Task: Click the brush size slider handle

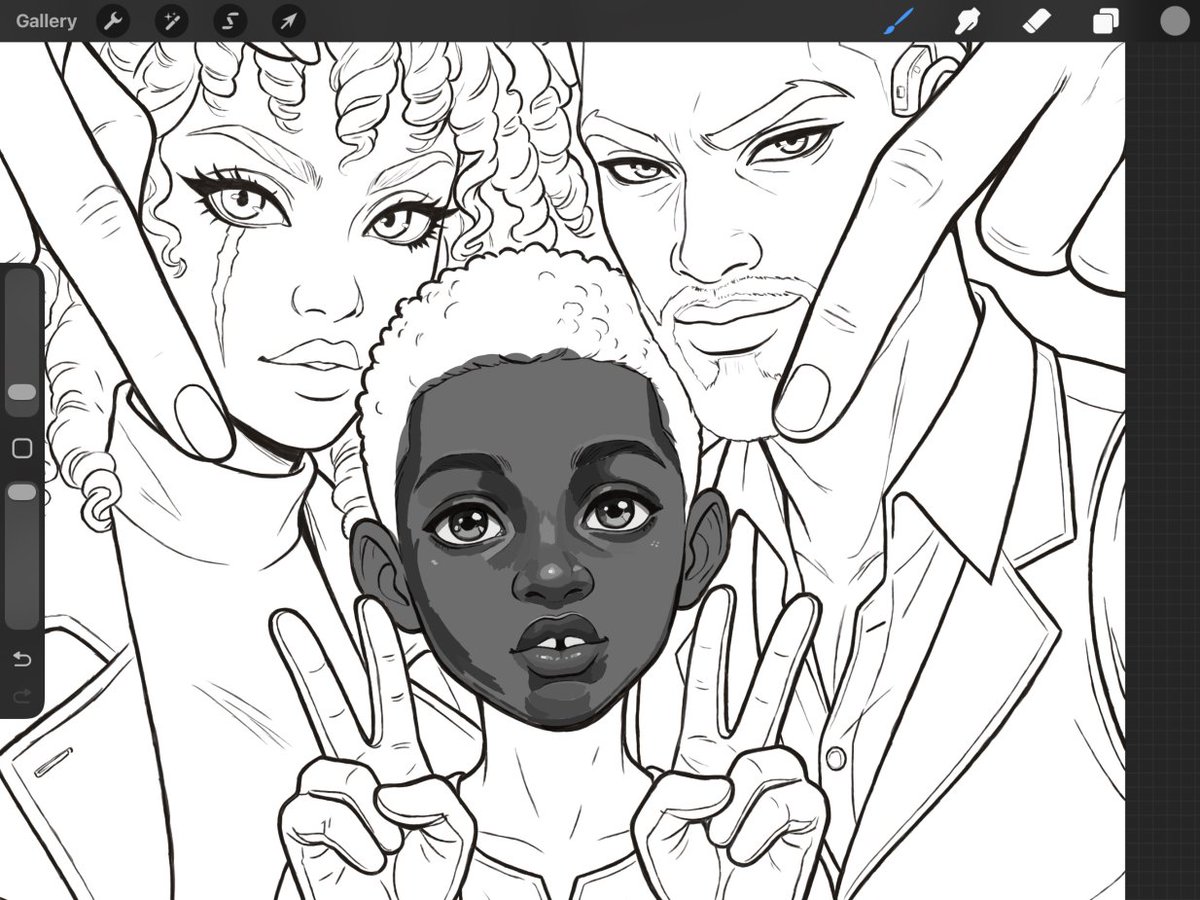Action: click(22, 392)
